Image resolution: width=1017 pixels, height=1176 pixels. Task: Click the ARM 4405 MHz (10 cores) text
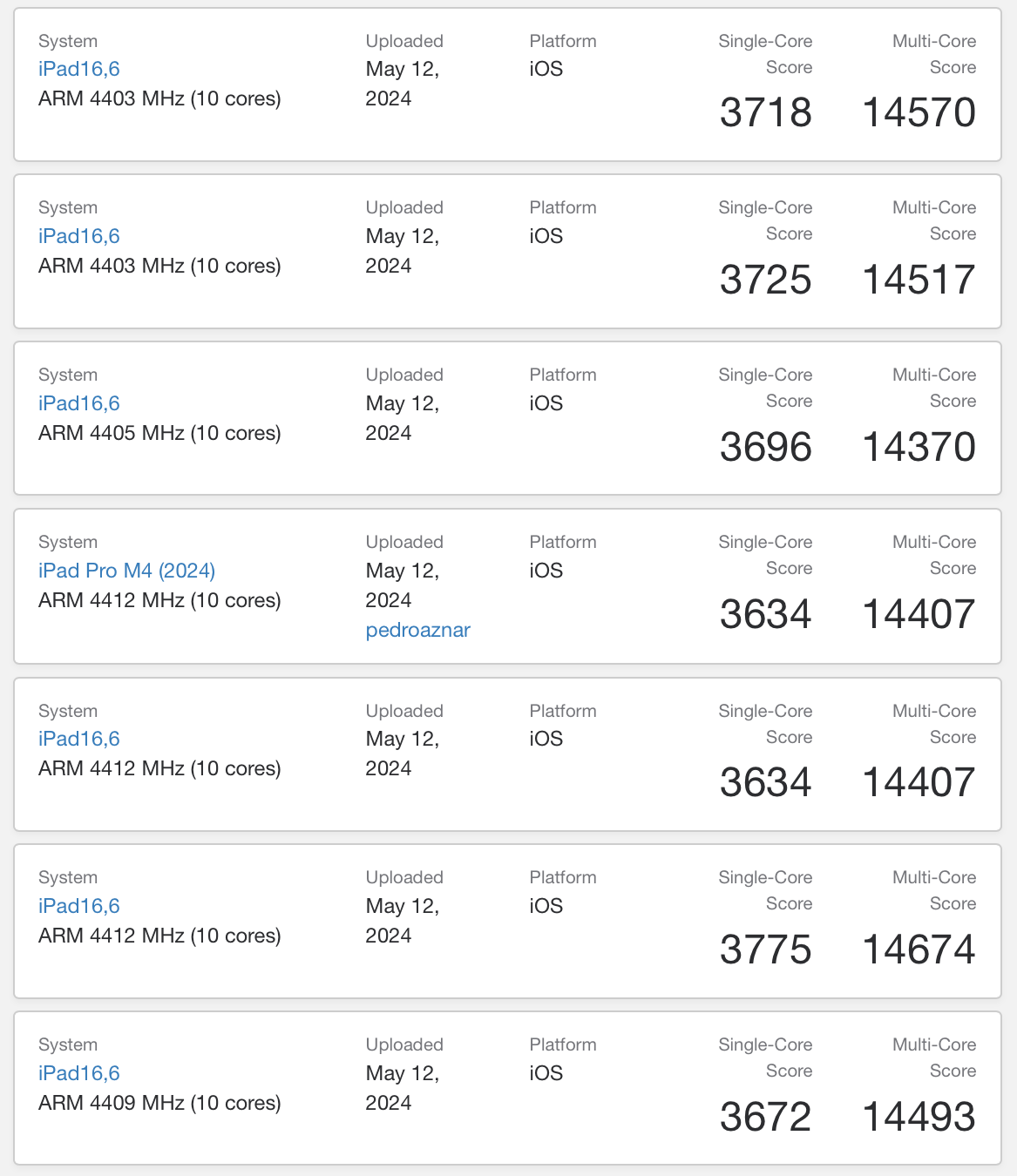[x=159, y=433]
